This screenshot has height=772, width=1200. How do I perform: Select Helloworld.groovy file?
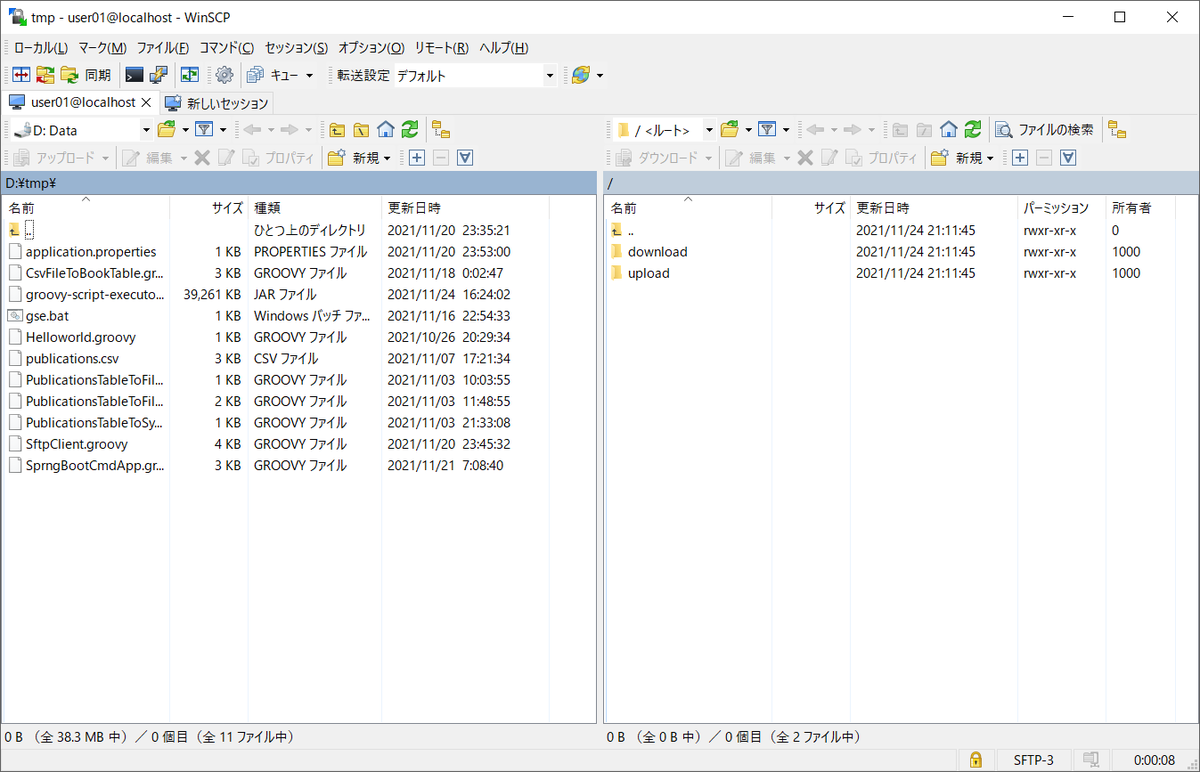click(x=81, y=337)
